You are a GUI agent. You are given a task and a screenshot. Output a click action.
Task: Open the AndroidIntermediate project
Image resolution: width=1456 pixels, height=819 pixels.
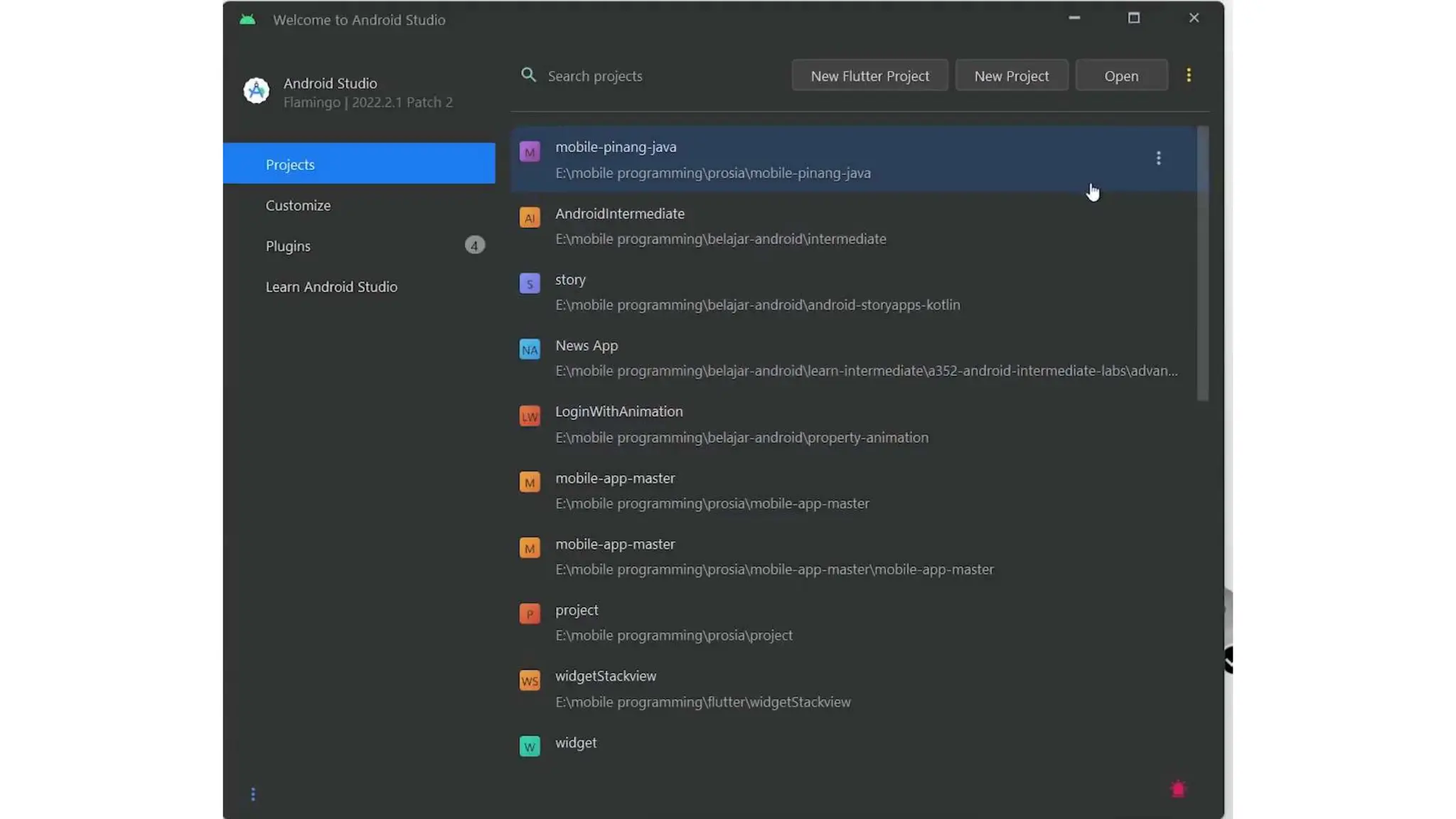pyautogui.click(x=853, y=225)
